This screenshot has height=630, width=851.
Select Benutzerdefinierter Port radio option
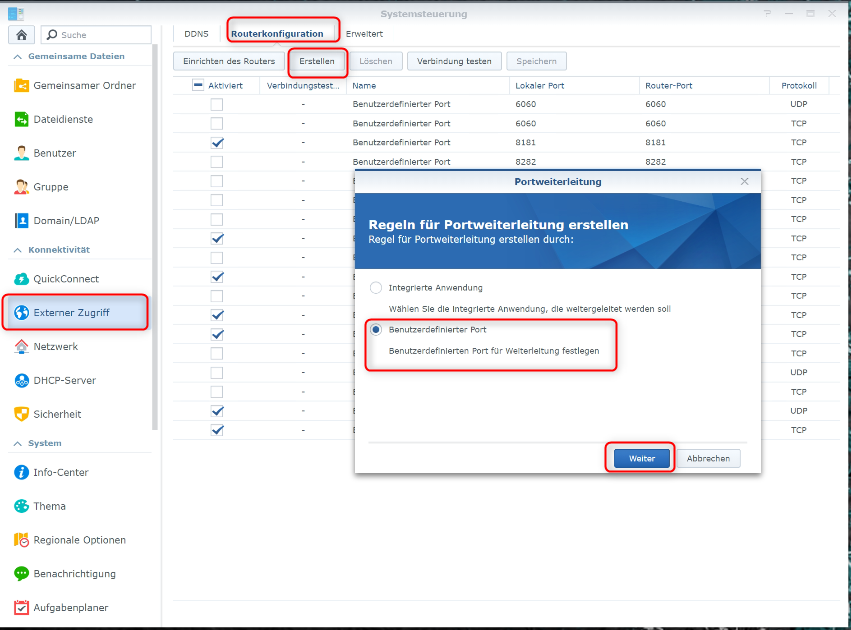[x=376, y=329]
